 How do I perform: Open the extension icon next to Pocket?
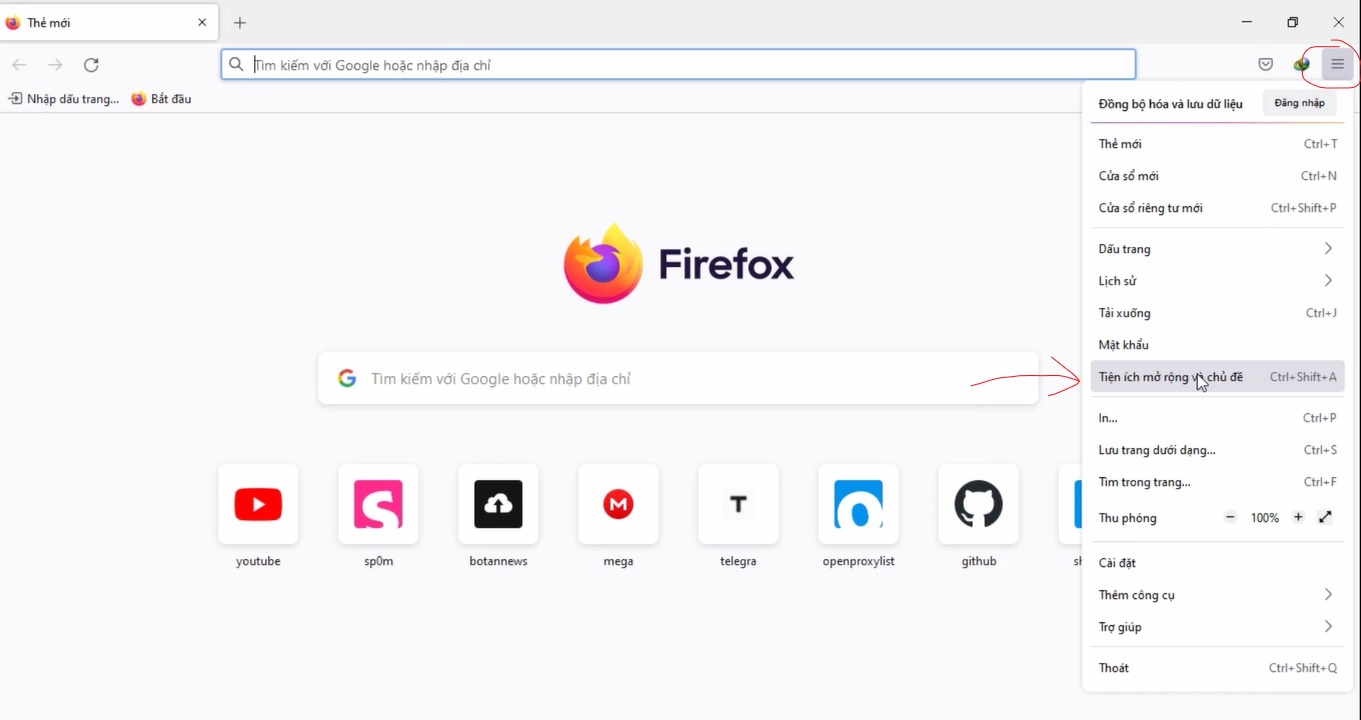point(1301,65)
